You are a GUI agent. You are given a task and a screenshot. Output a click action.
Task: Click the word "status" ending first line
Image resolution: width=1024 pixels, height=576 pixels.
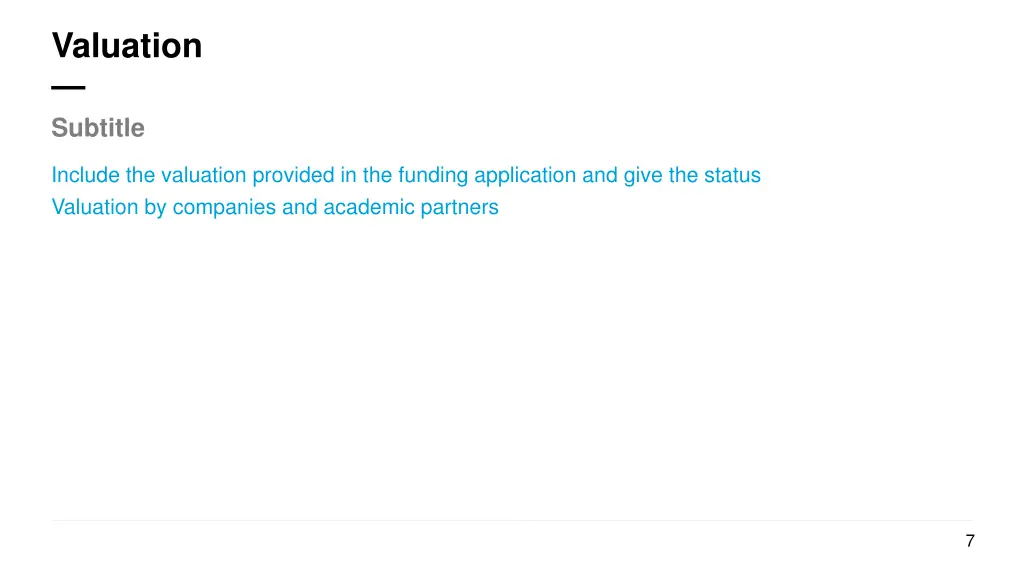(x=732, y=175)
